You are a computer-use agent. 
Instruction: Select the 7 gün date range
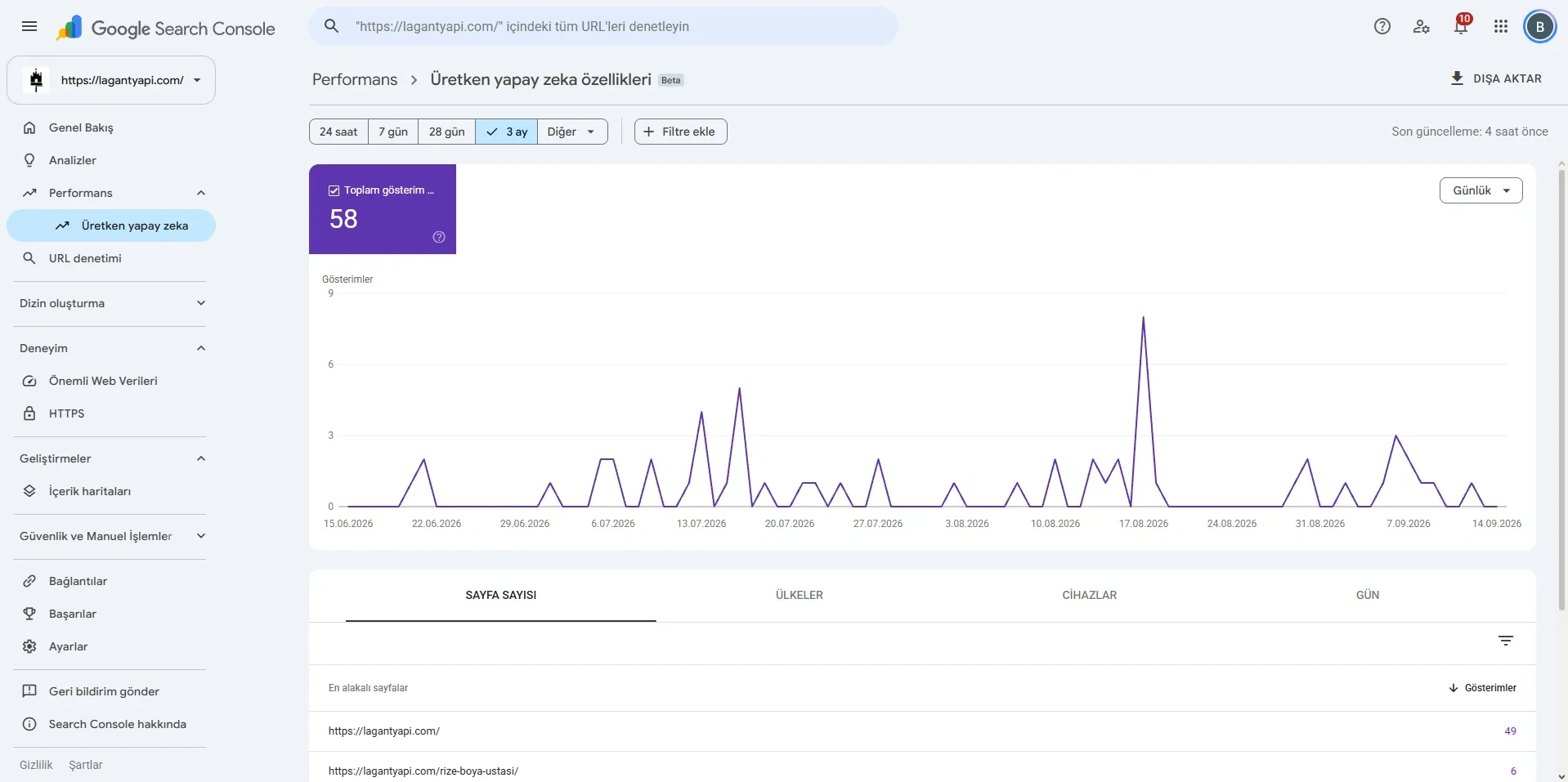pyautogui.click(x=393, y=132)
